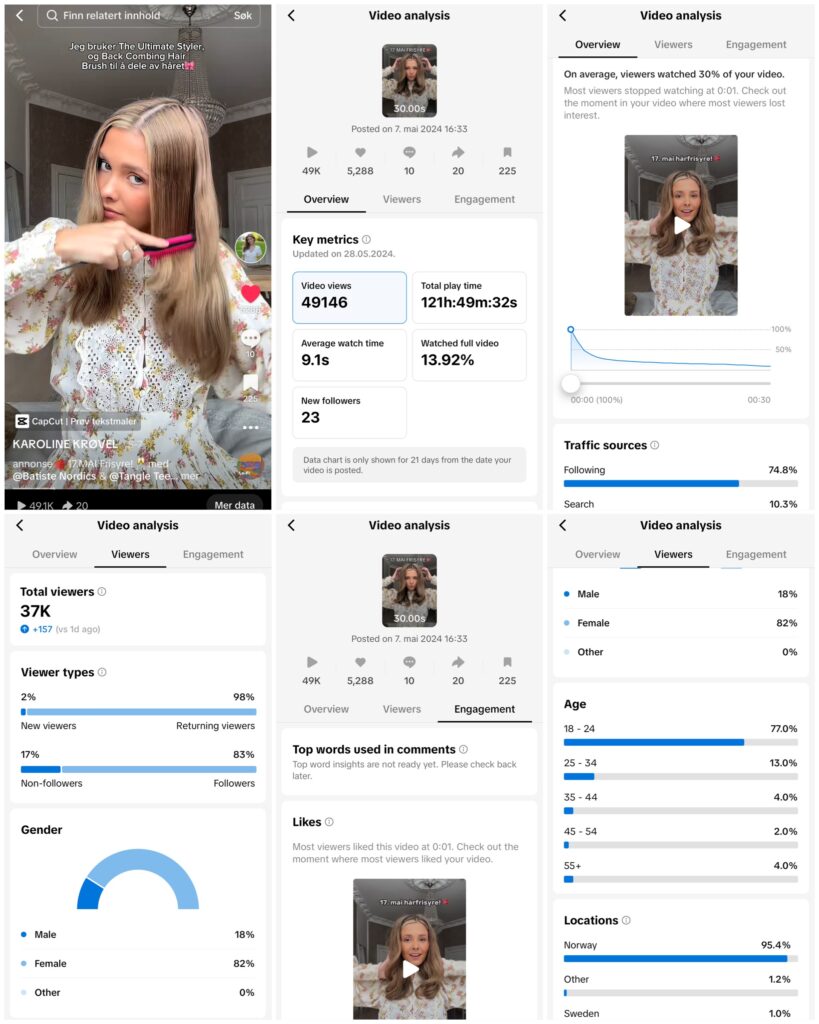Click the info icon next to Key metrics
Viewport: 819px width, 1024px height.
pos(366,240)
